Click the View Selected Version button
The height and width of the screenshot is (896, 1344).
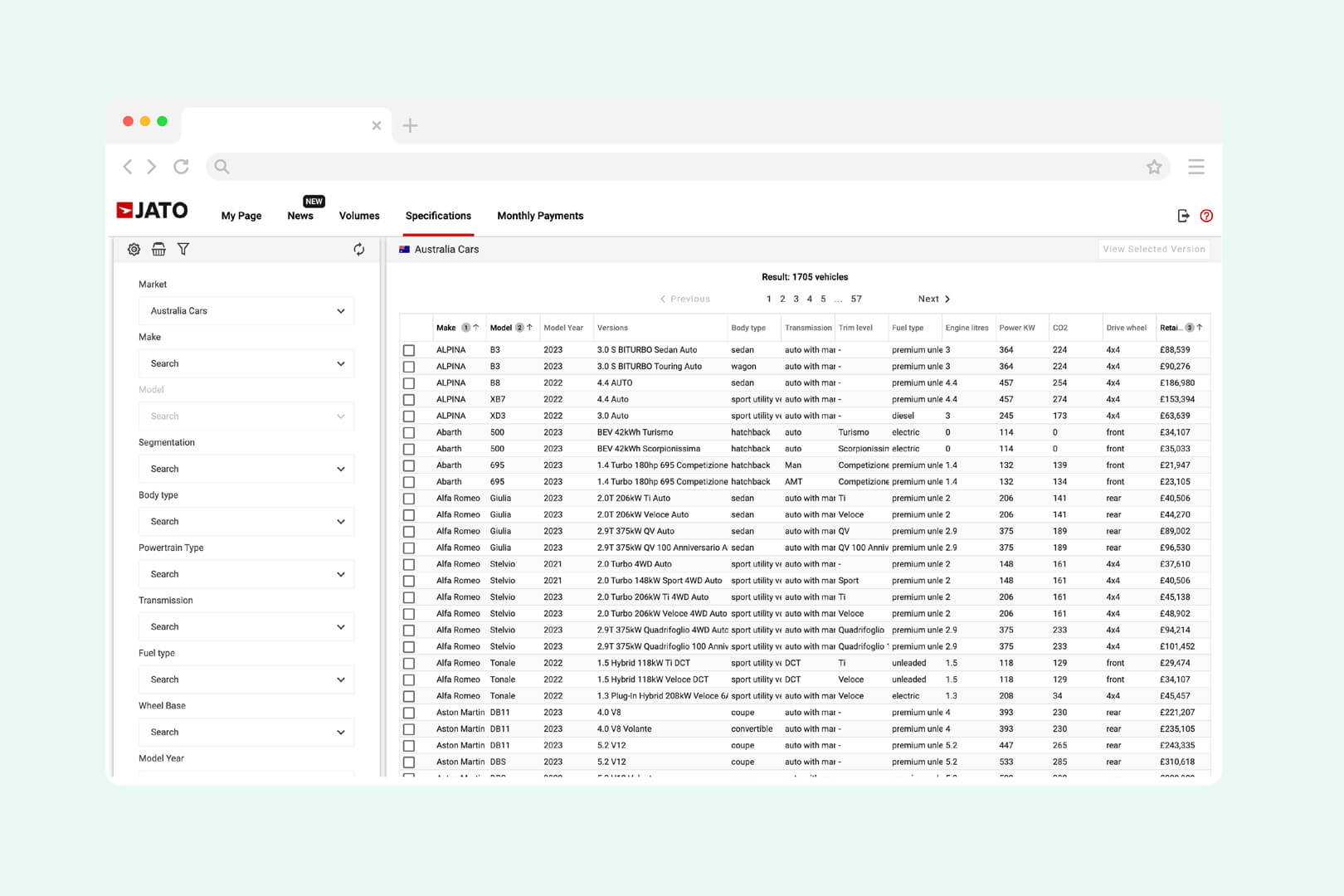tap(1153, 248)
